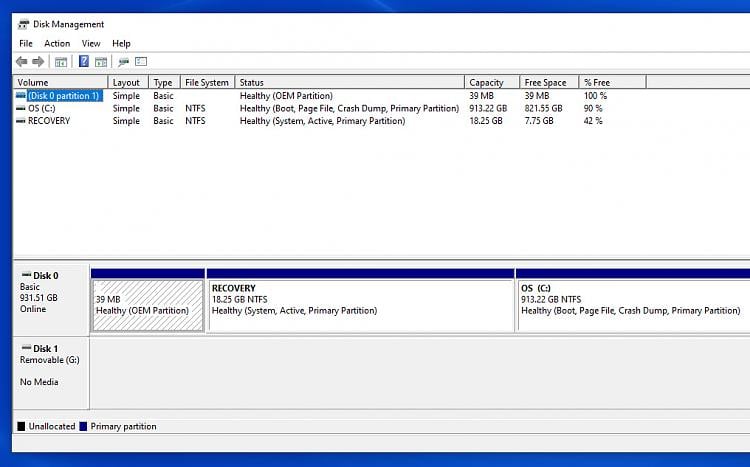This screenshot has width=750, height=467.
Task: Click the 'No Media' text for Disk 1
Action: 39,382
